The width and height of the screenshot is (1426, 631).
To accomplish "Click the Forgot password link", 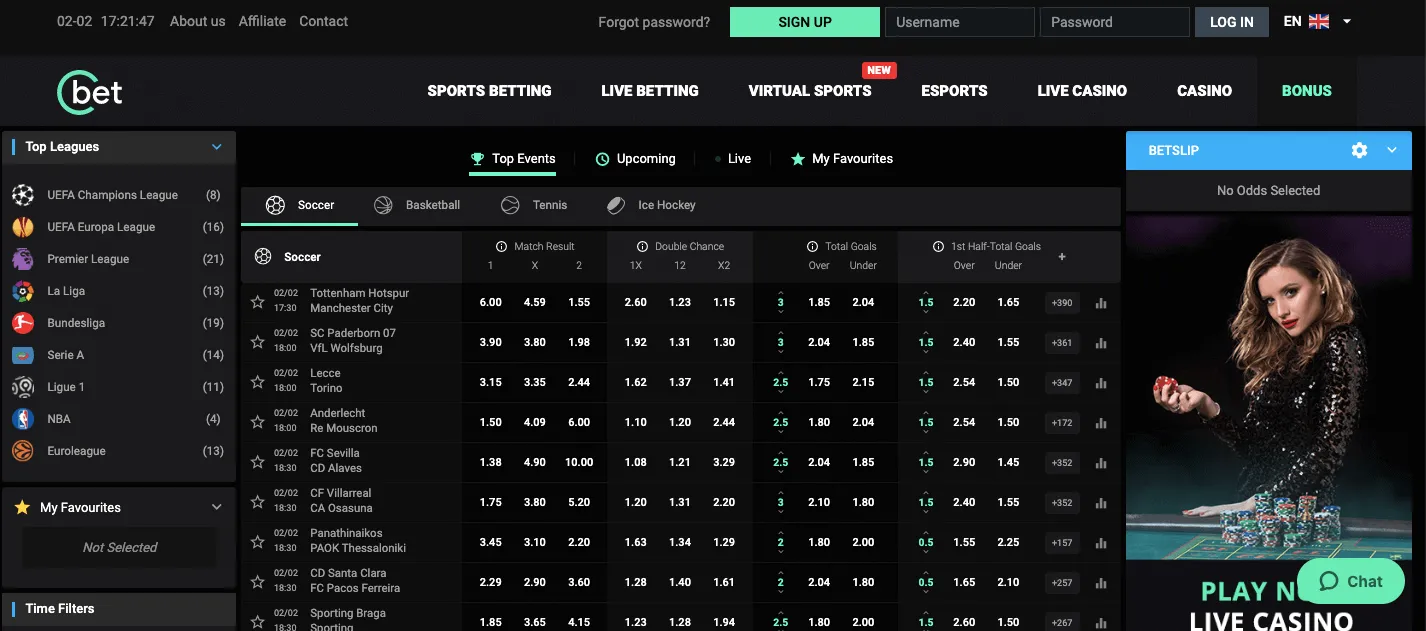I will click(653, 21).
